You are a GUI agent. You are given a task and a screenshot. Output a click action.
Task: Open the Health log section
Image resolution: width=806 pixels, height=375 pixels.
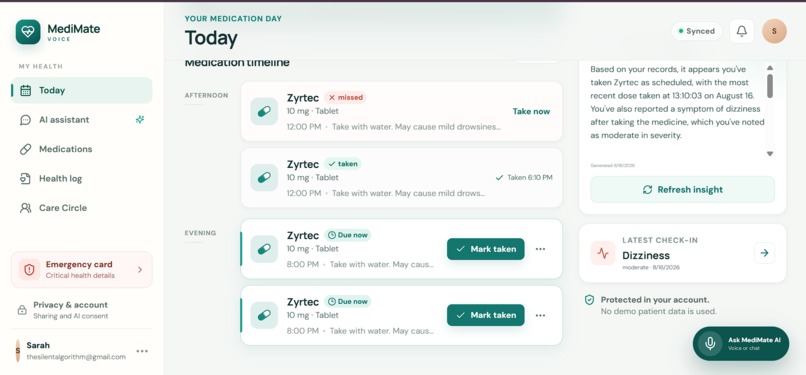coord(82,179)
